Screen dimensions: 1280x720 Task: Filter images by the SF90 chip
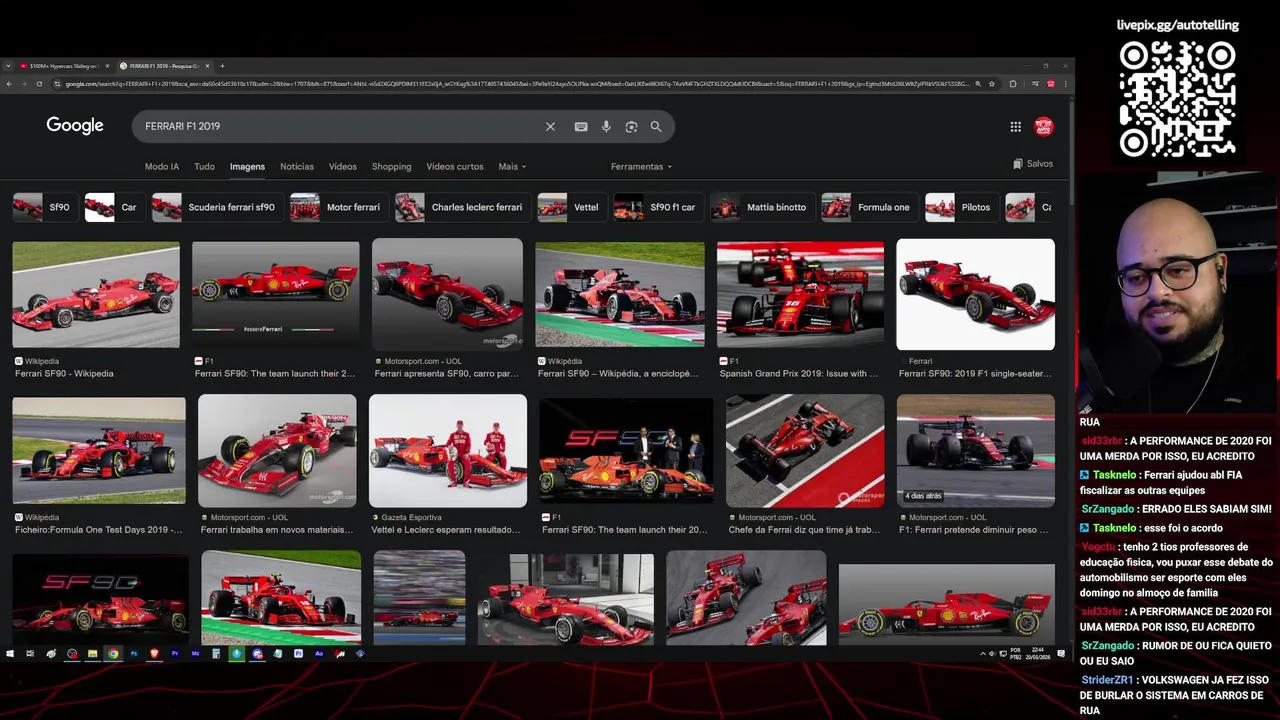(x=45, y=207)
